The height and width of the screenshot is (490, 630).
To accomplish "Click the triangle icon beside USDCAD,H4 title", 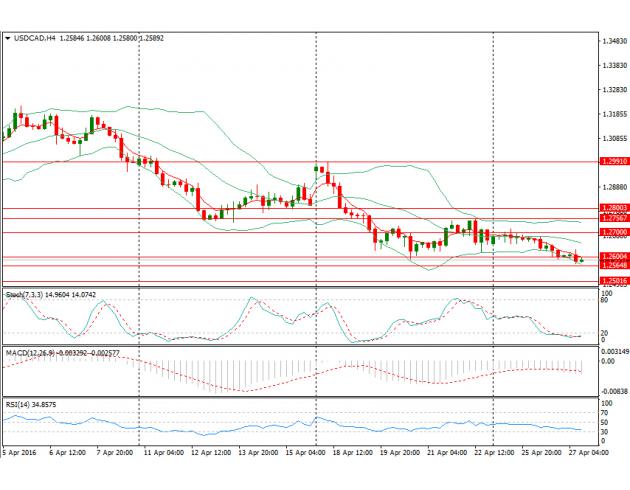I will 9,39.
